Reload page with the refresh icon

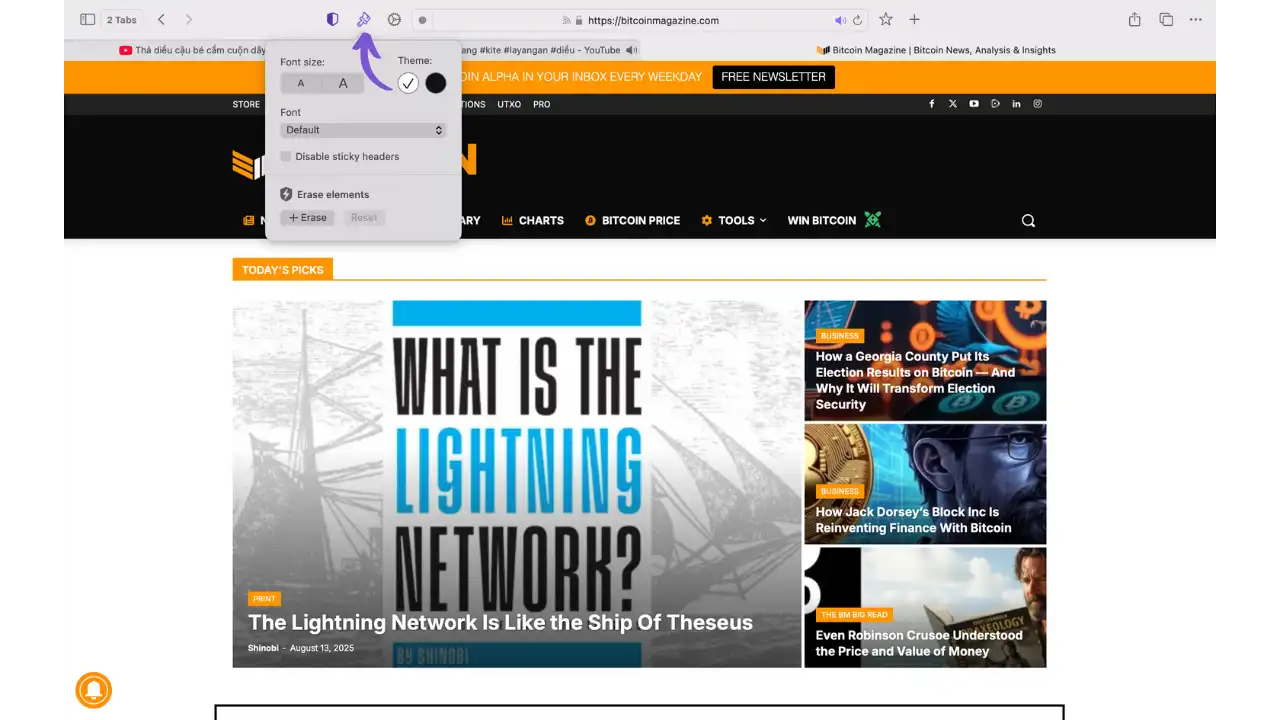pyautogui.click(x=857, y=20)
